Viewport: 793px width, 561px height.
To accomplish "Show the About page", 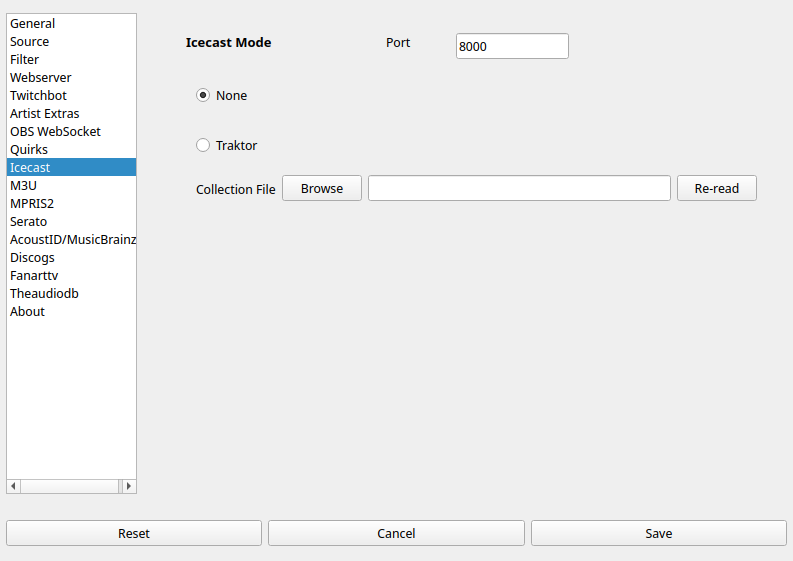I will (x=28, y=312).
